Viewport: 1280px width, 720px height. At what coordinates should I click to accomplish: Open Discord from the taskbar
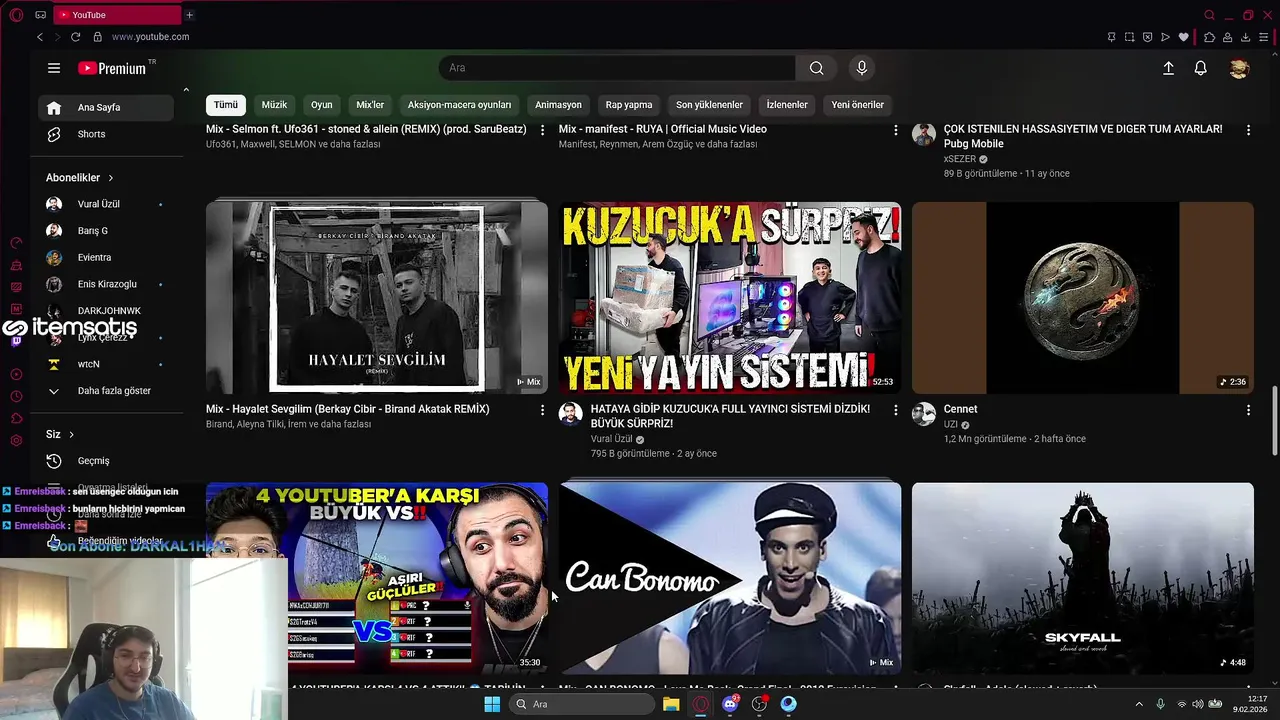pos(730,704)
